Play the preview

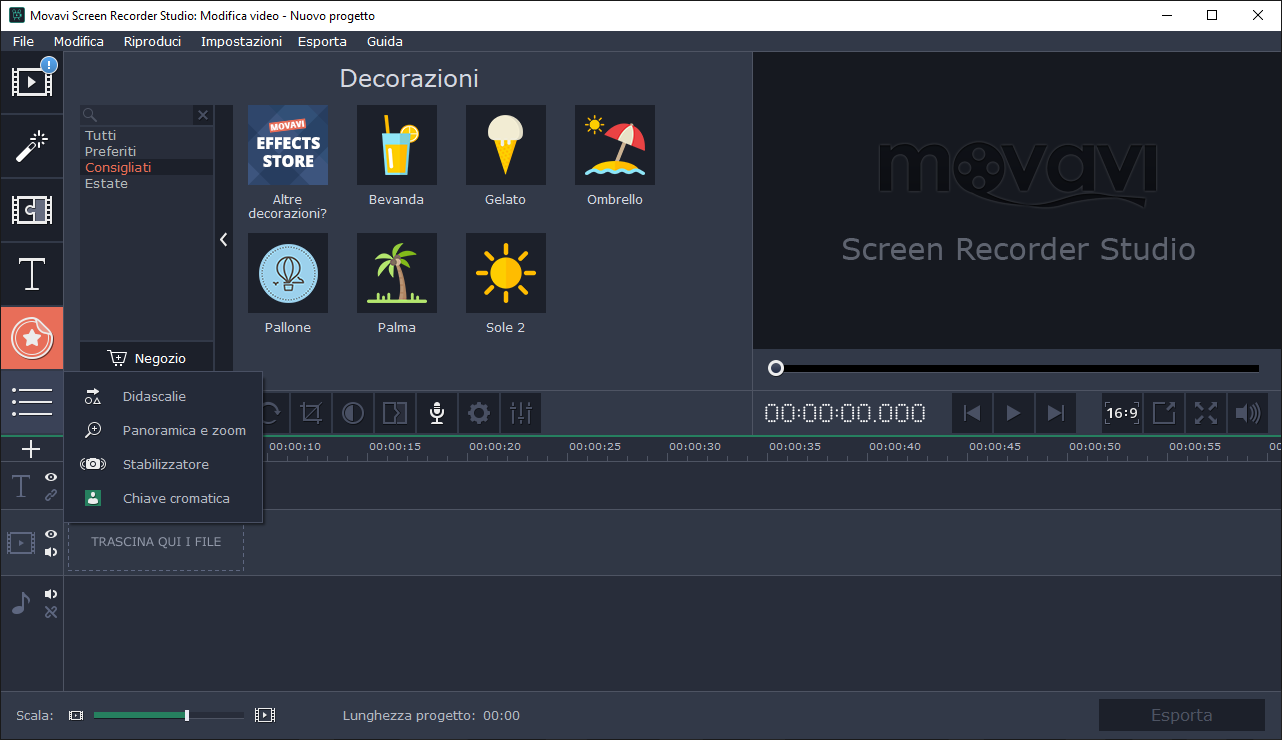1013,413
